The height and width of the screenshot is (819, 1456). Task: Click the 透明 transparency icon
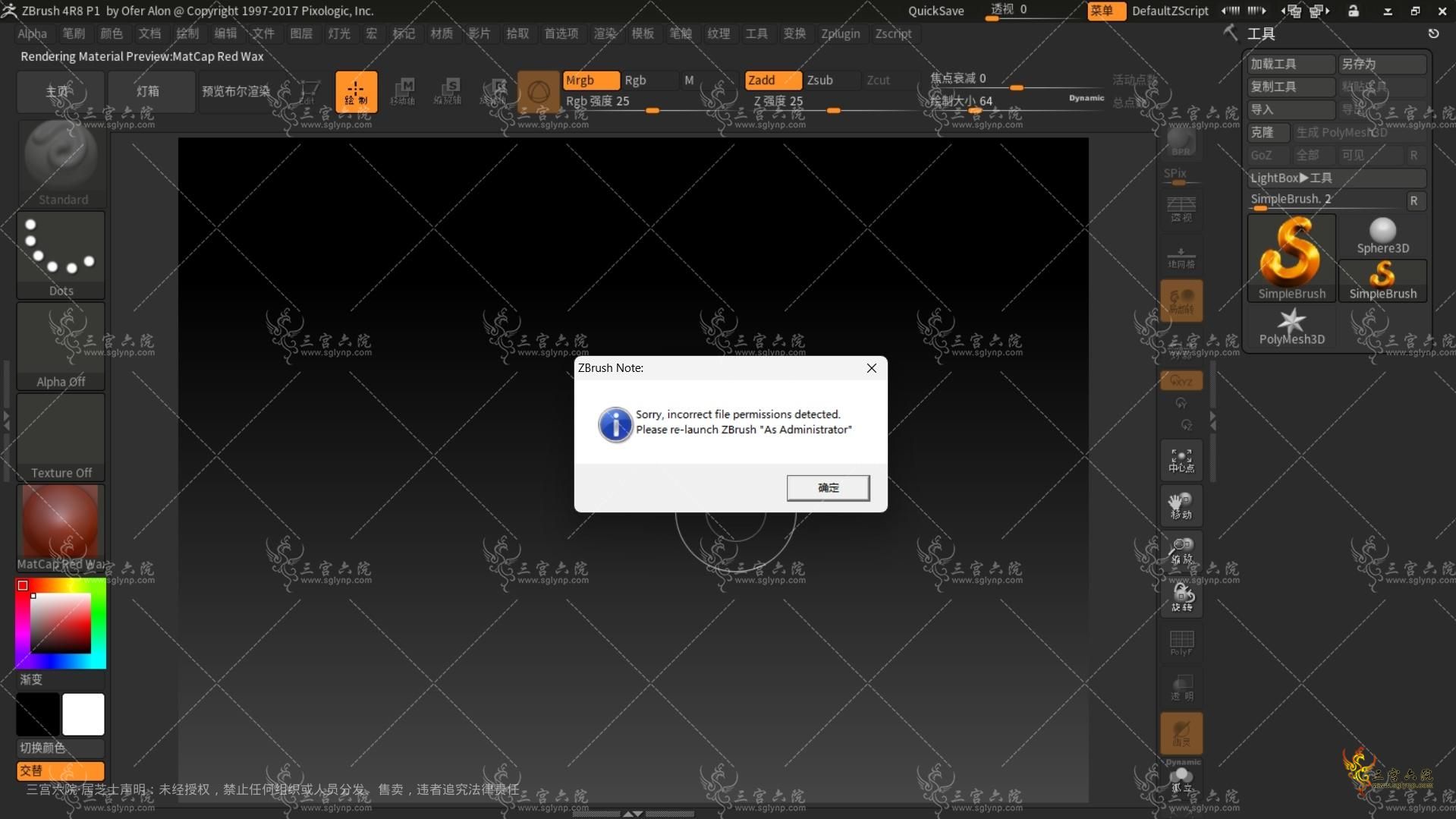click(x=1181, y=688)
